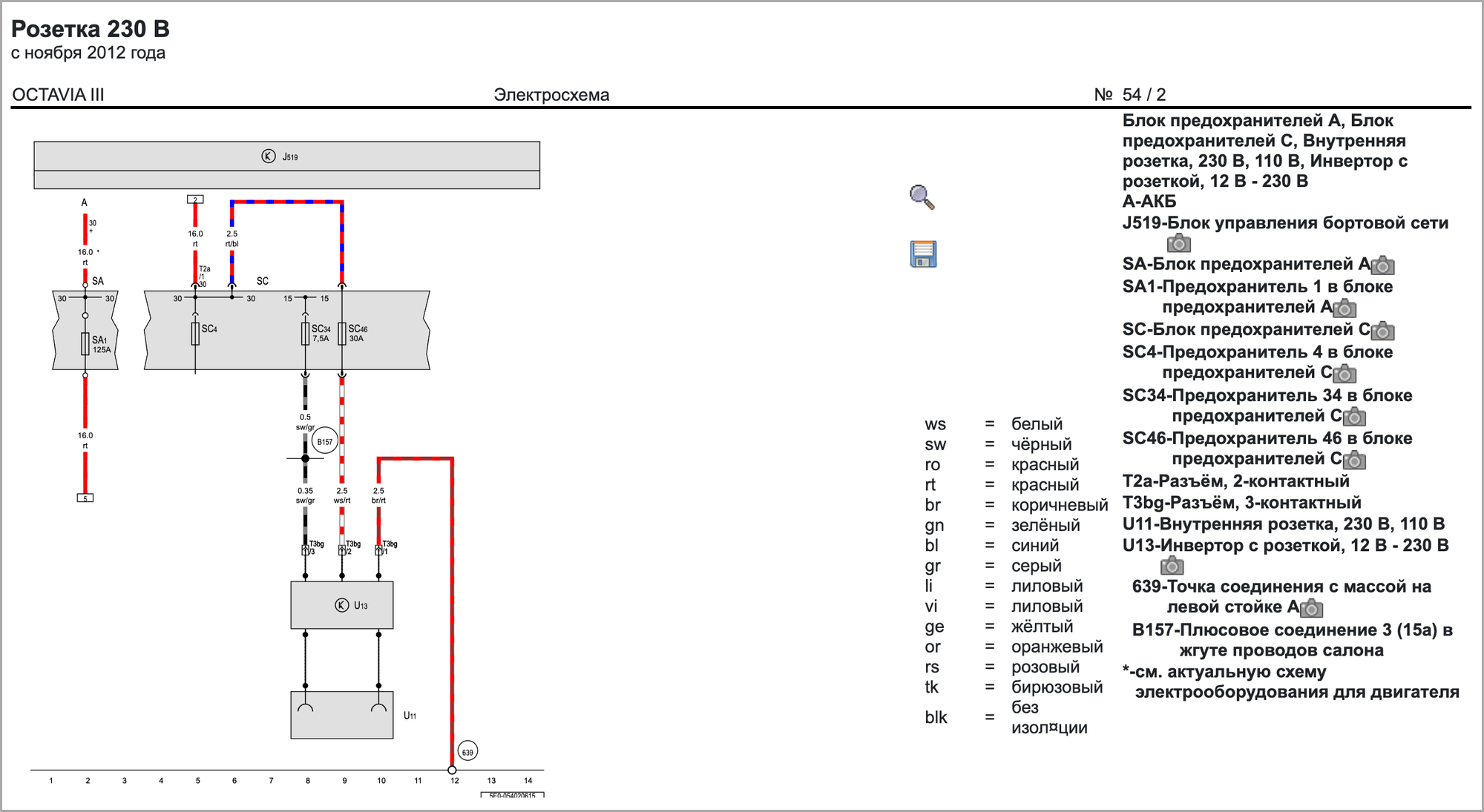Click the '2.5 rt/bl' wire label
Screen dimensions: 1484x812
coord(232,238)
